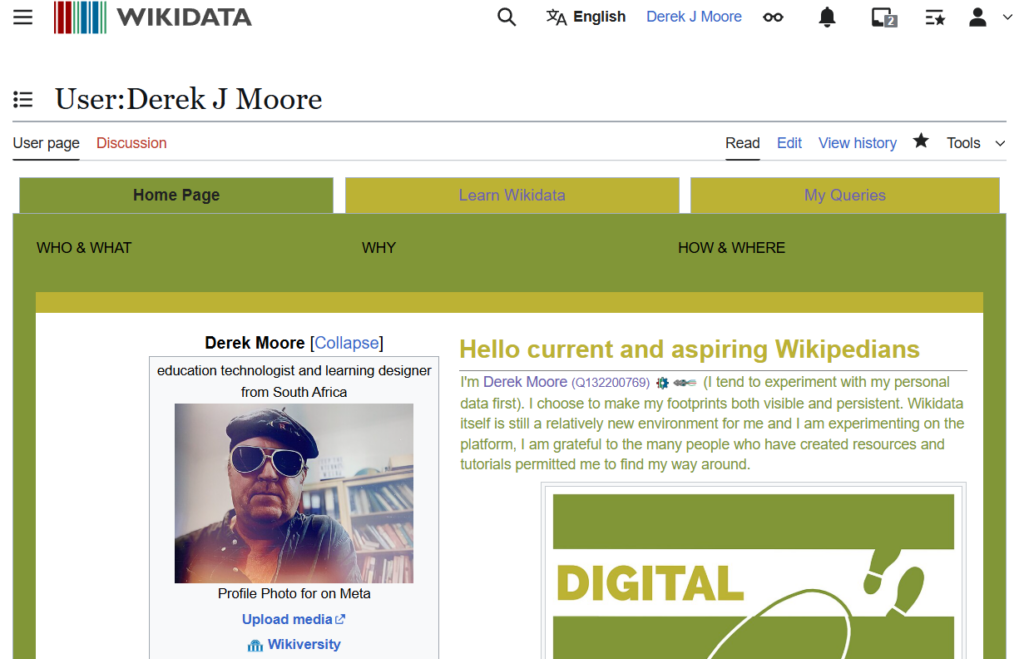Click the Profile Photo for on Meta caption
This screenshot has width=1024, height=659.
294,594
